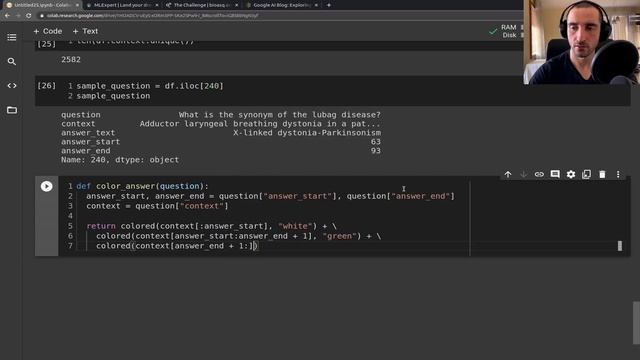This screenshot has width=640, height=360.
Task: Go back in browser history
Action: point(7,16)
